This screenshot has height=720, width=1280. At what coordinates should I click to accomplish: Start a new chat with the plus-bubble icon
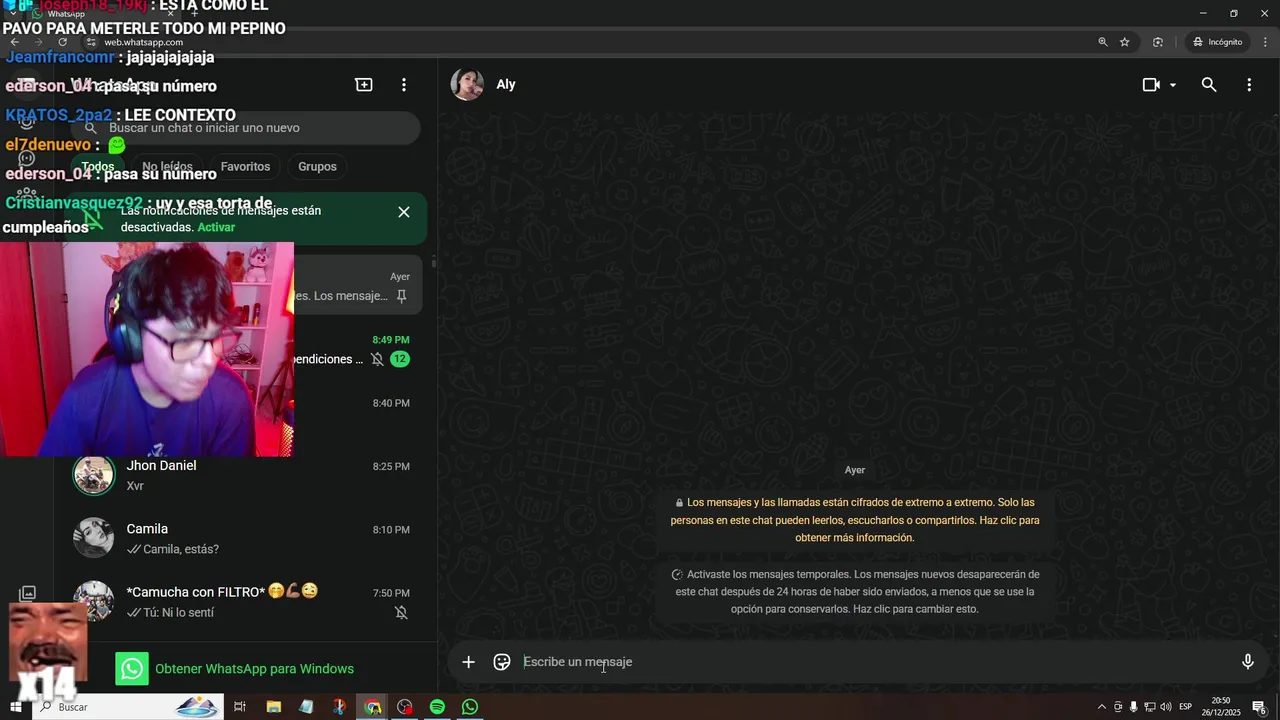[x=364, y=85]
